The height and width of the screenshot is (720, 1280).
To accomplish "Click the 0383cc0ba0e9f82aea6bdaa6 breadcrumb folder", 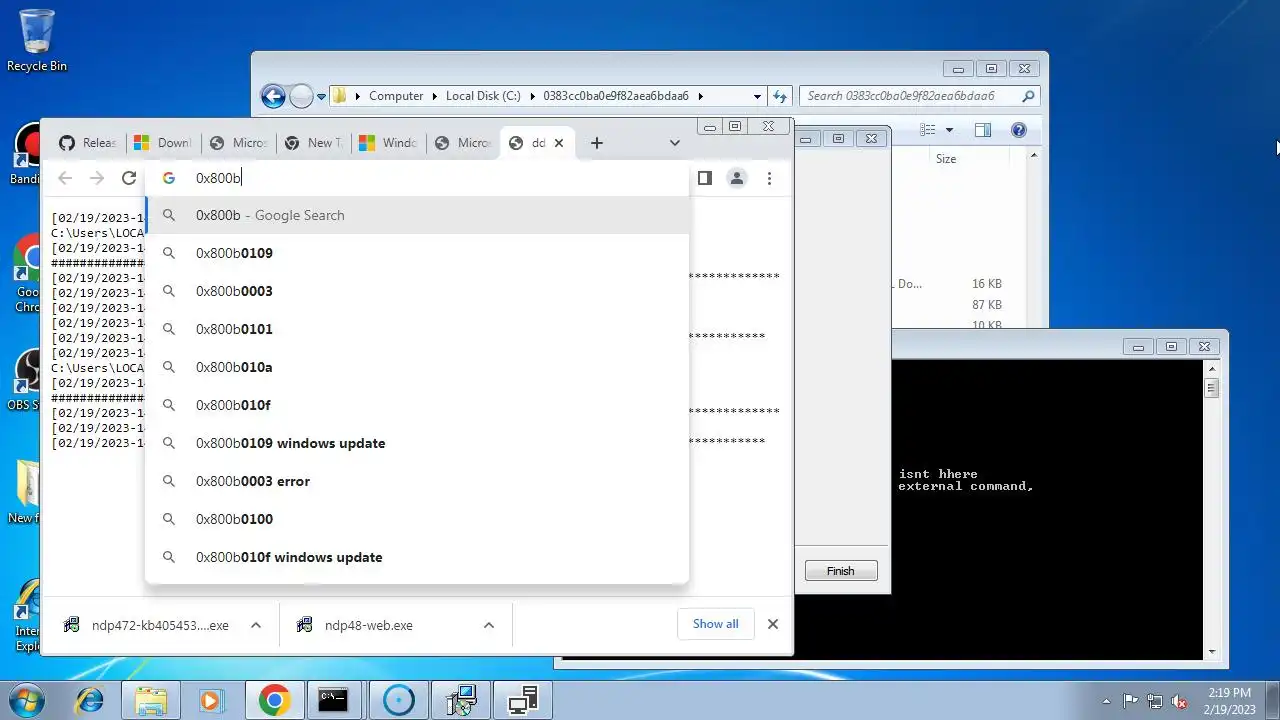I will 616,96.
